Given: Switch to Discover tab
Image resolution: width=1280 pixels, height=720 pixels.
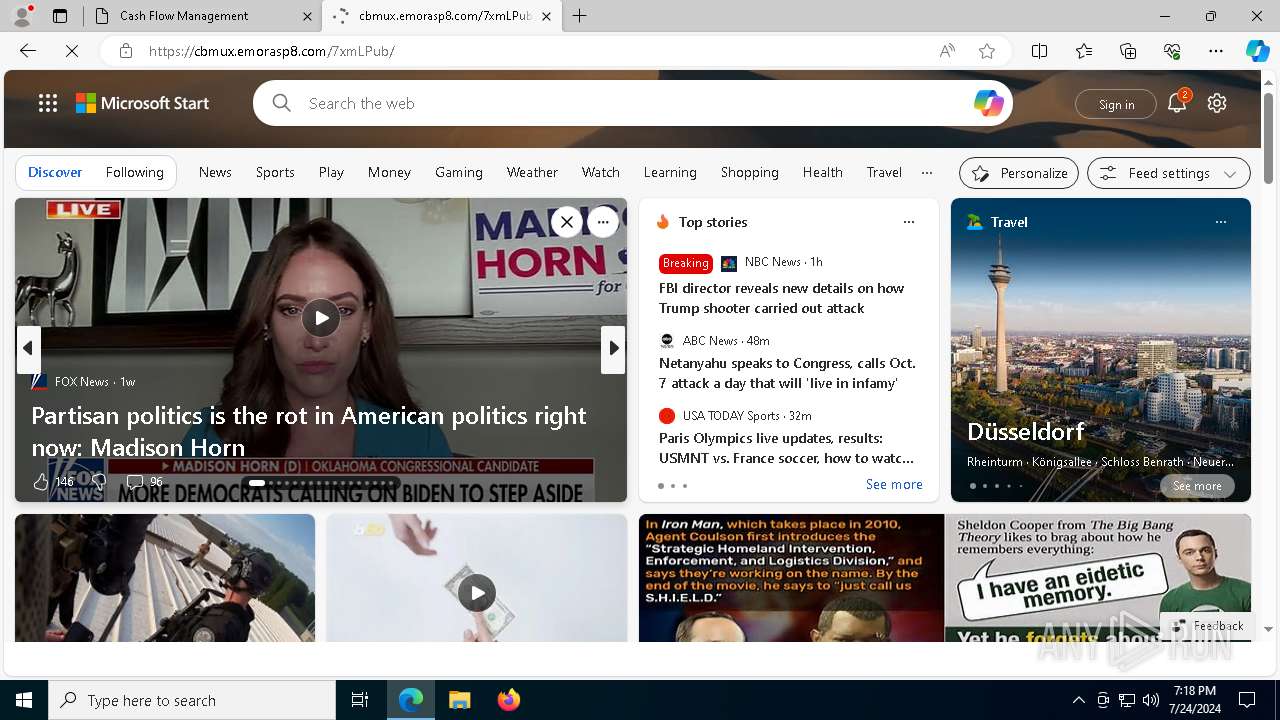Looking at the screenshot, I should click(55, 172).
